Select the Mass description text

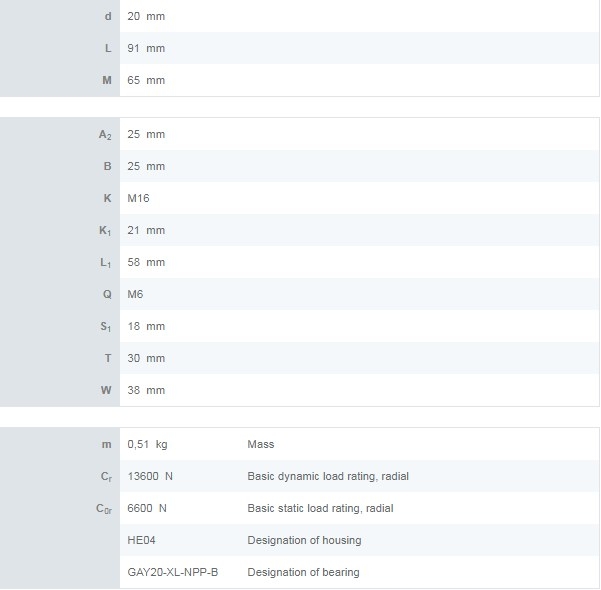coord(261,445)
